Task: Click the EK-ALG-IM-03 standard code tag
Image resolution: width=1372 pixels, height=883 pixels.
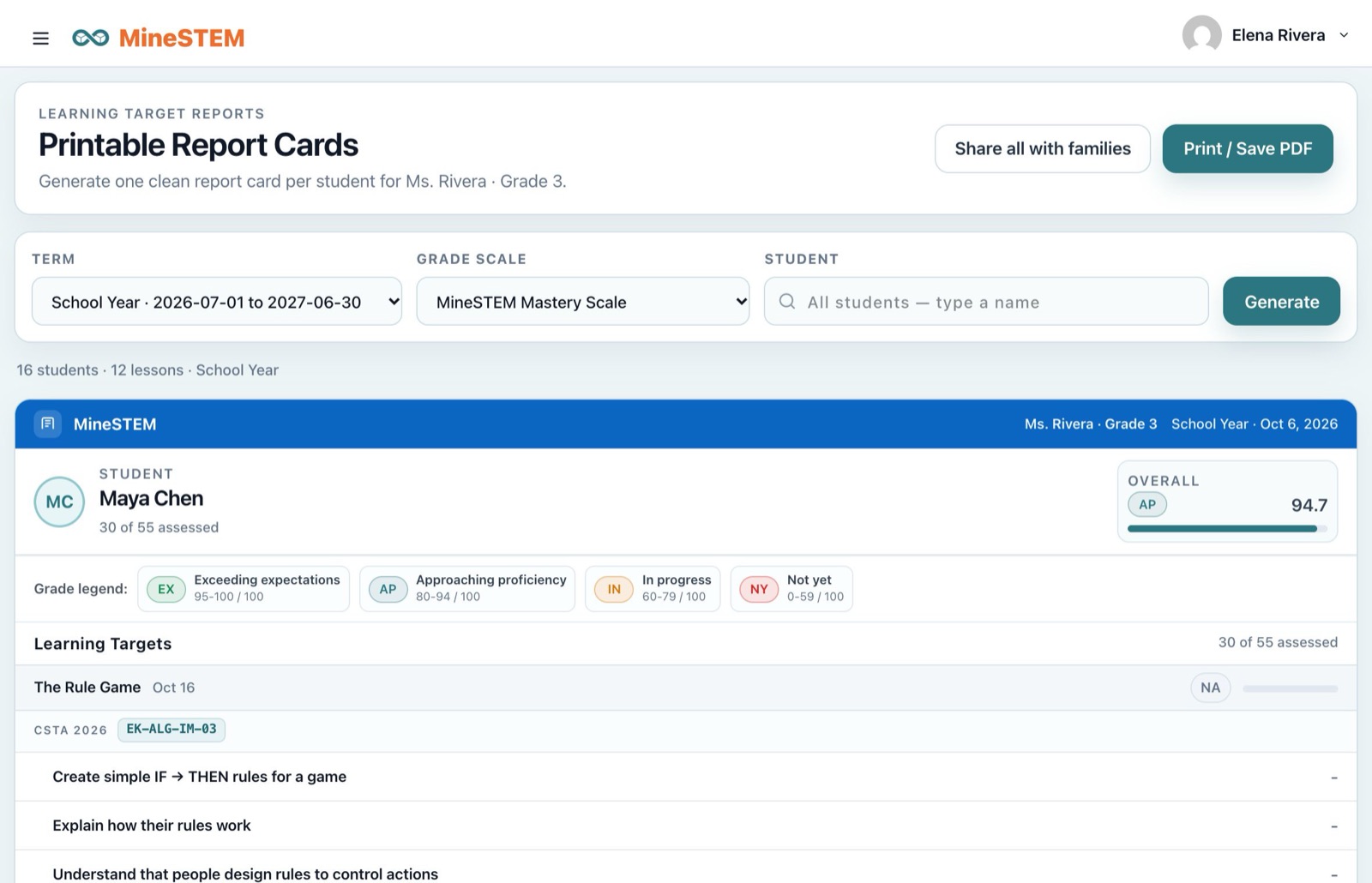Action: pos(171,729)
